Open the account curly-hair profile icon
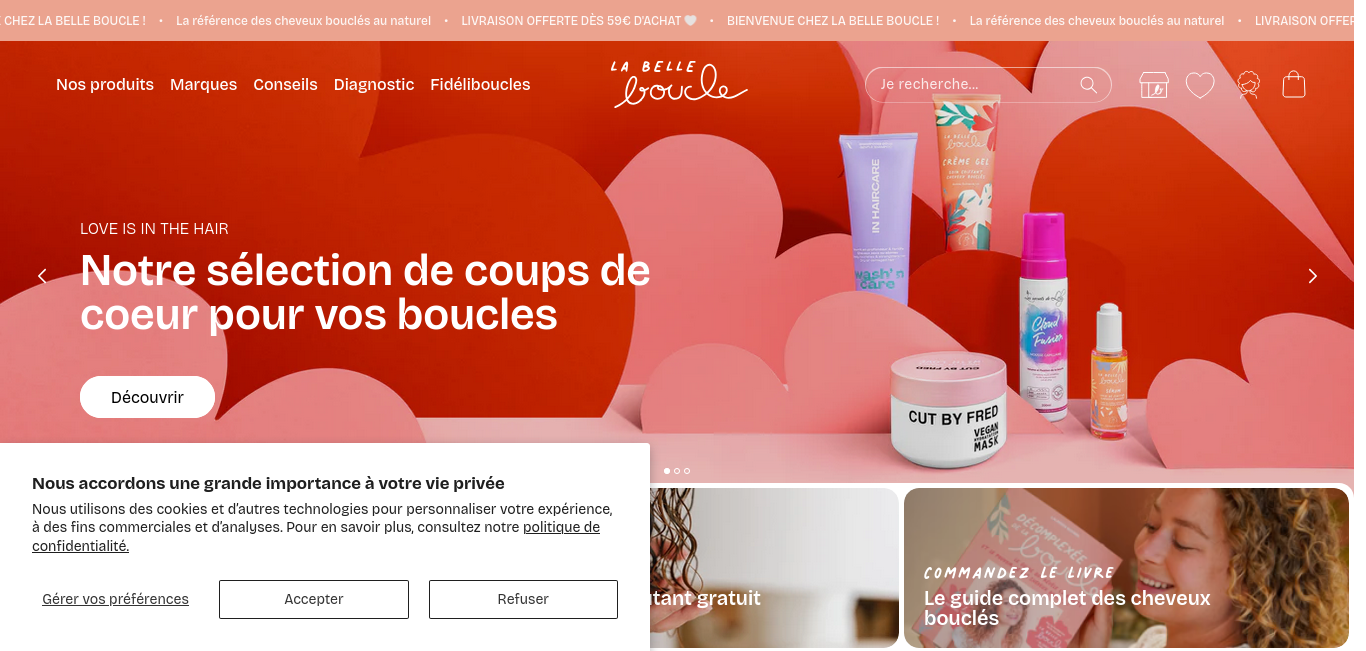This screenshot has height=651, width=1366. pyautogui.click(x=1248, y=85)
